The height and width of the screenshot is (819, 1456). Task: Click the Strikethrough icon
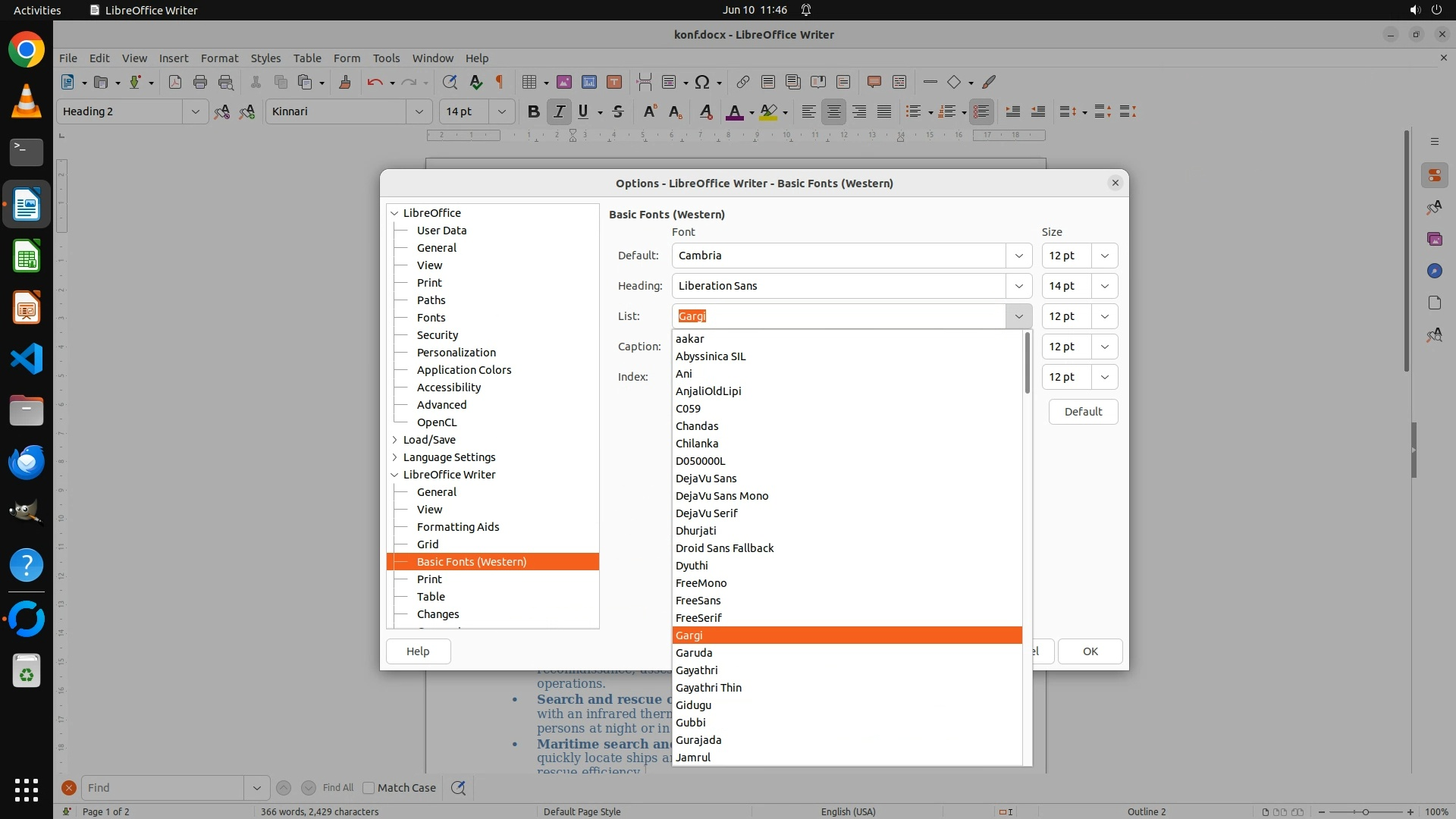618,112
